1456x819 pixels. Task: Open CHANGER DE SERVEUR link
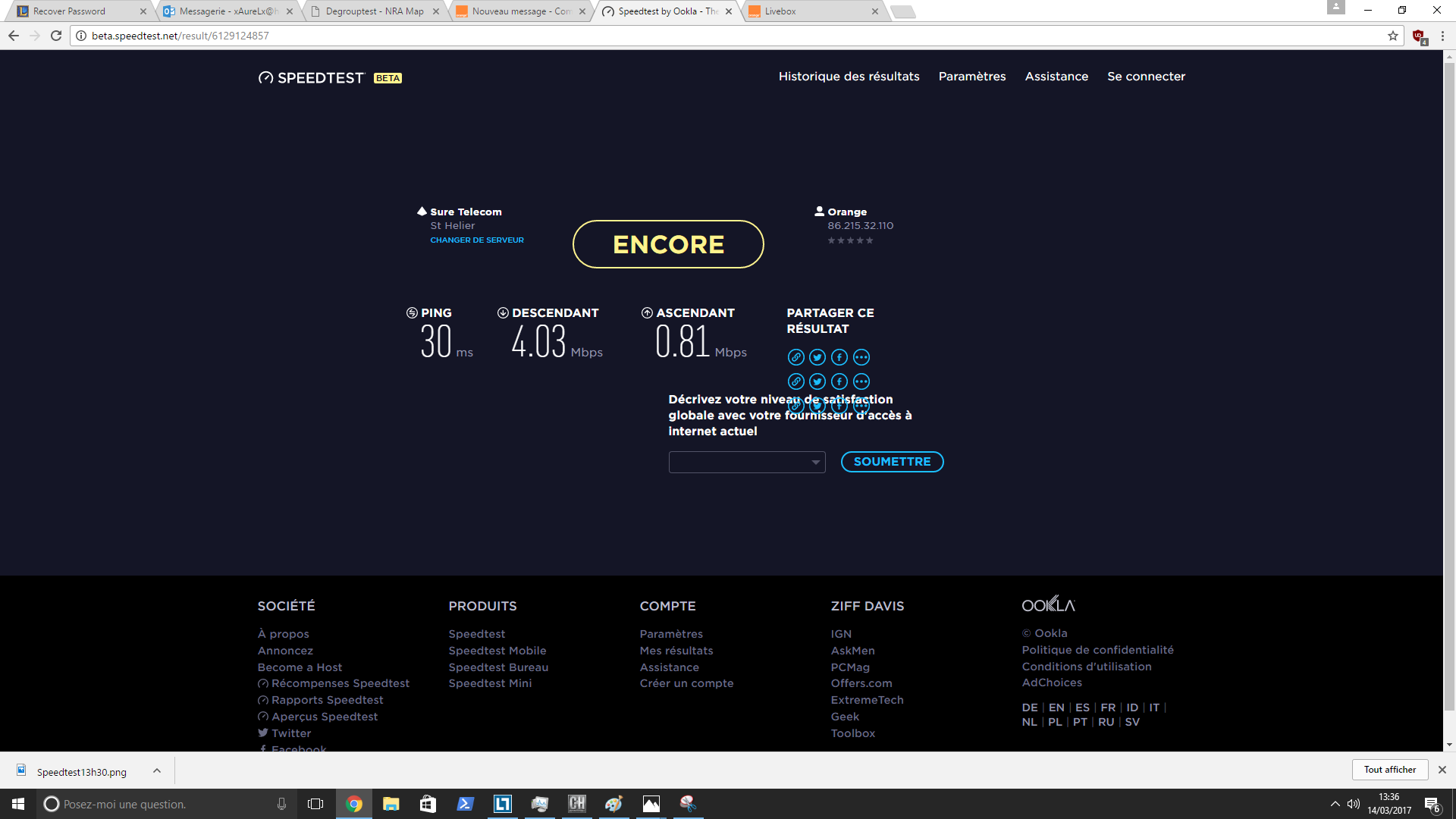pyautogui.click(x=476, y=240)
